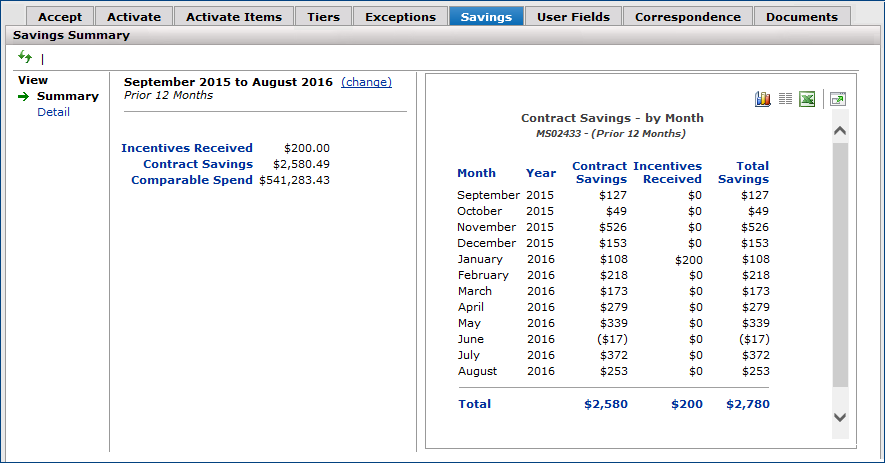Image resolution: width=885 pixels, height=463 pixels.
Task: Go to the Tiers tab
Action: pos(324,17)
